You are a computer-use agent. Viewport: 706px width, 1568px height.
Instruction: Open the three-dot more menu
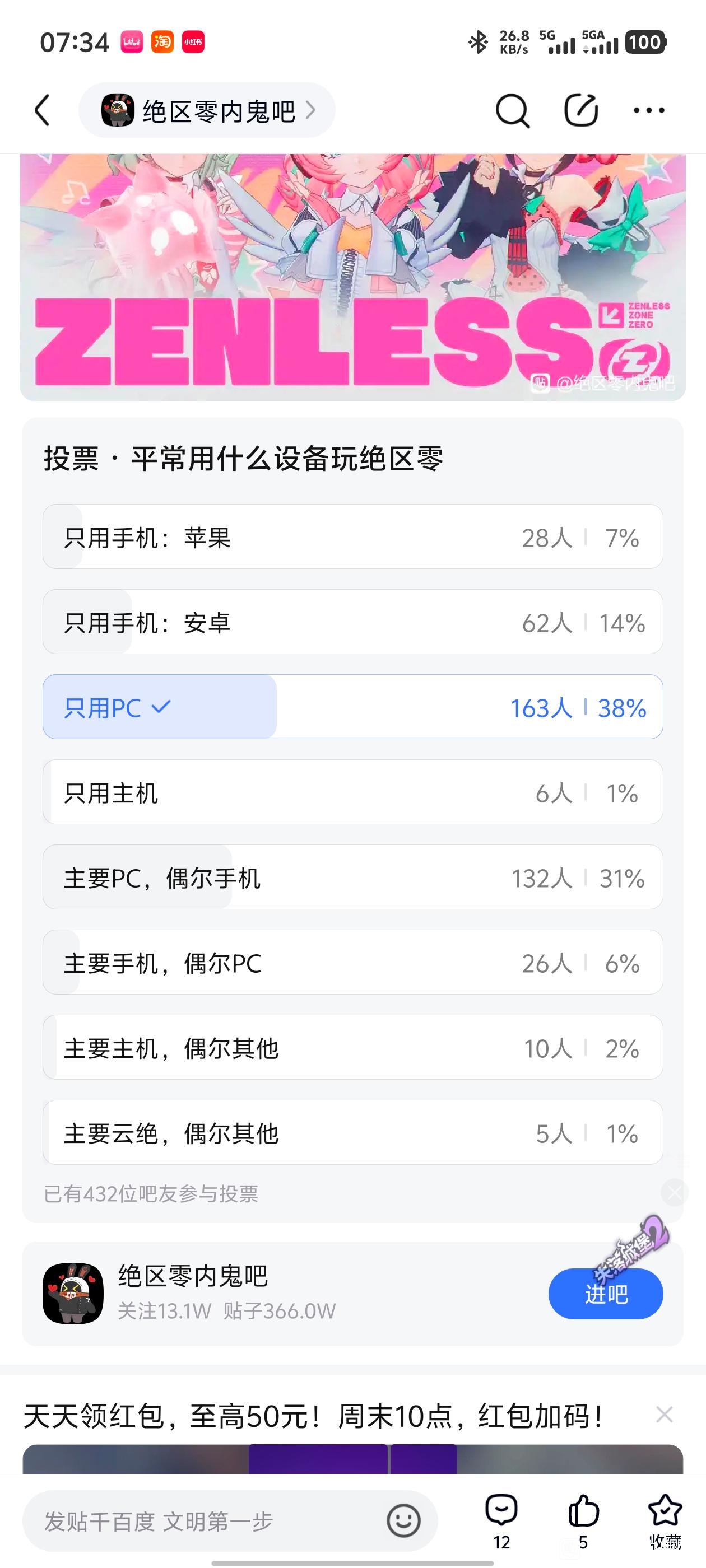pos(649,111)
